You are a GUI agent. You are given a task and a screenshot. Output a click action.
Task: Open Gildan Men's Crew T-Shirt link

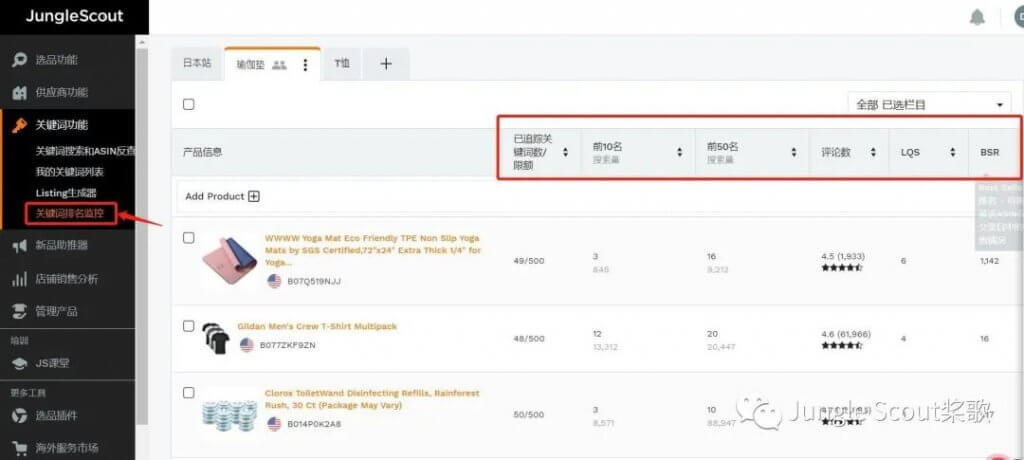pos(317,327)
